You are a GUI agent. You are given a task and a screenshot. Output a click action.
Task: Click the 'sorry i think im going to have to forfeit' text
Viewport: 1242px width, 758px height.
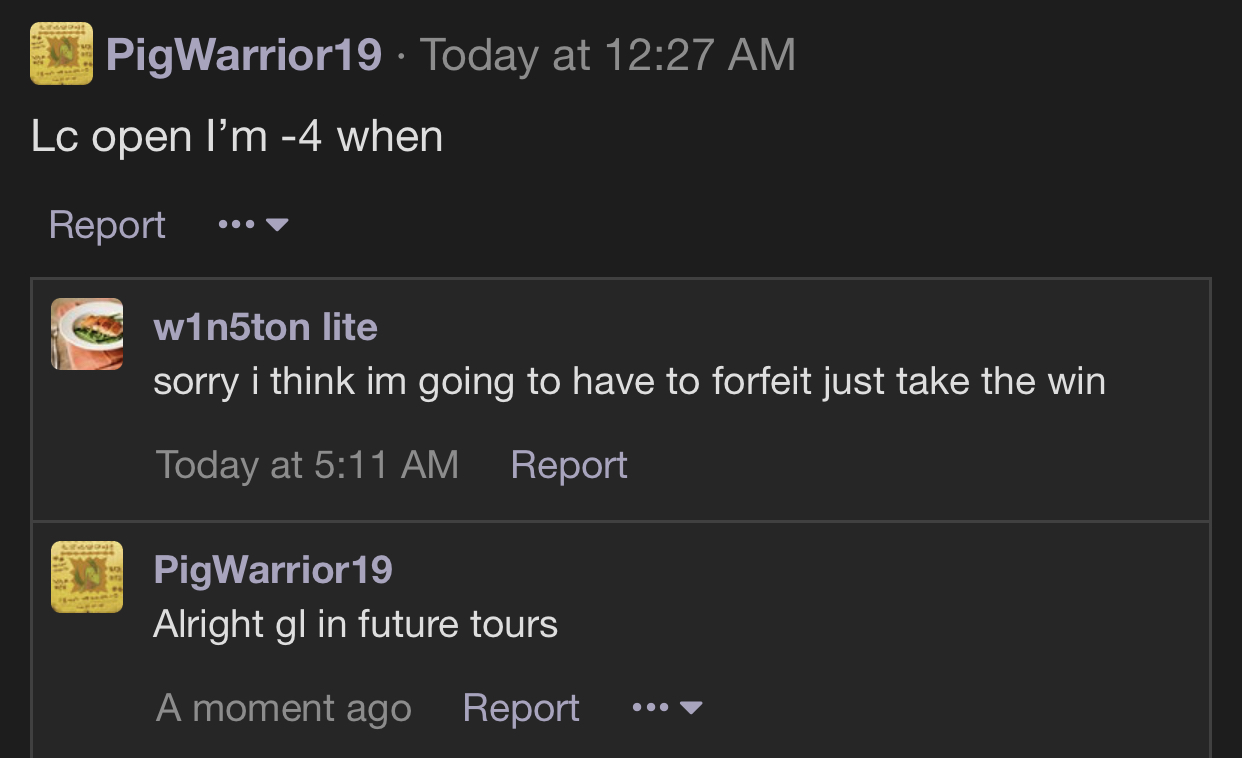(484, 381)
